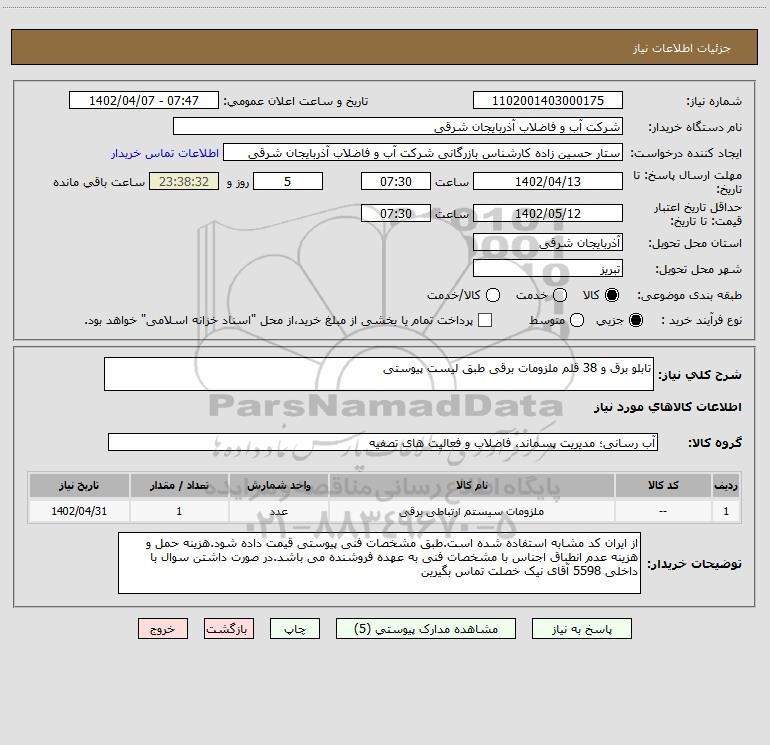Select the جزیی purchase type radio
This screenshot has width=770, height=745.
636,320
